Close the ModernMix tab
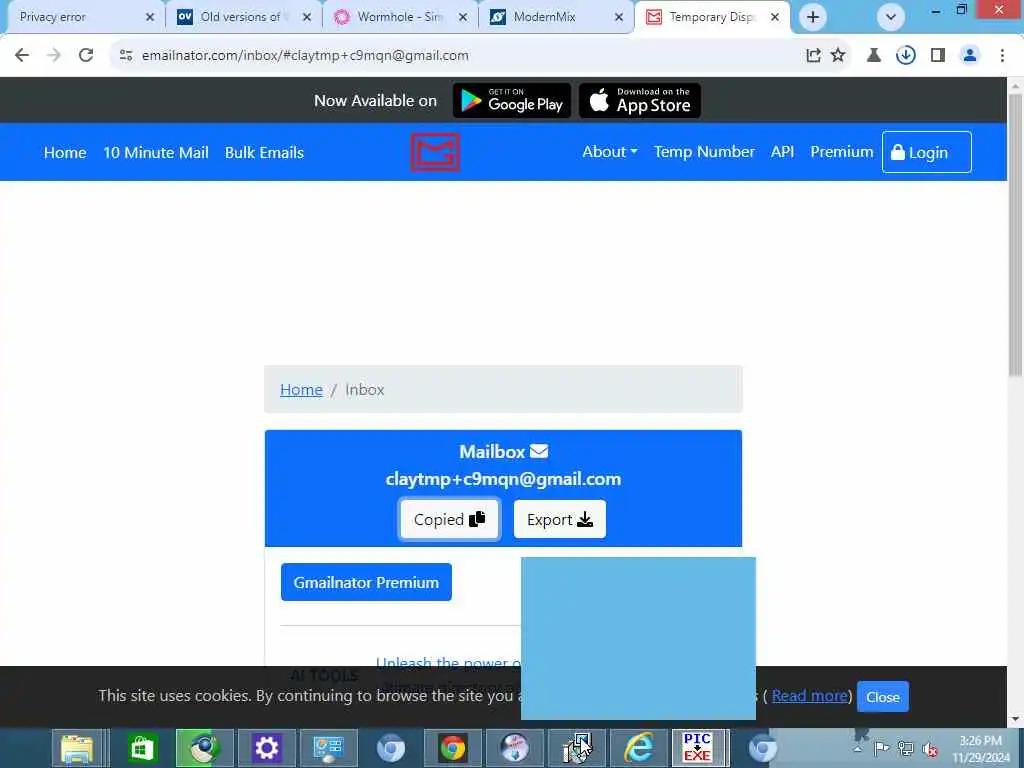This screenshot has height=768, width=1024. (x=619, y=17)
